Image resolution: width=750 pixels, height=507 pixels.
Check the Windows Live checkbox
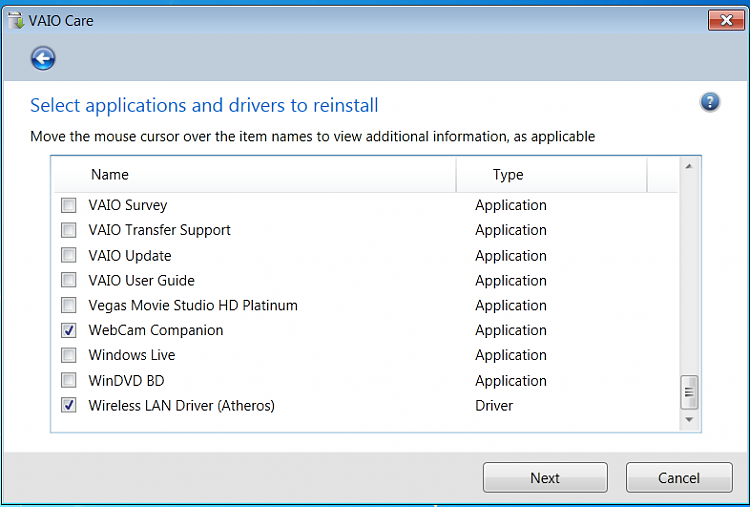(x=68, y=355)
